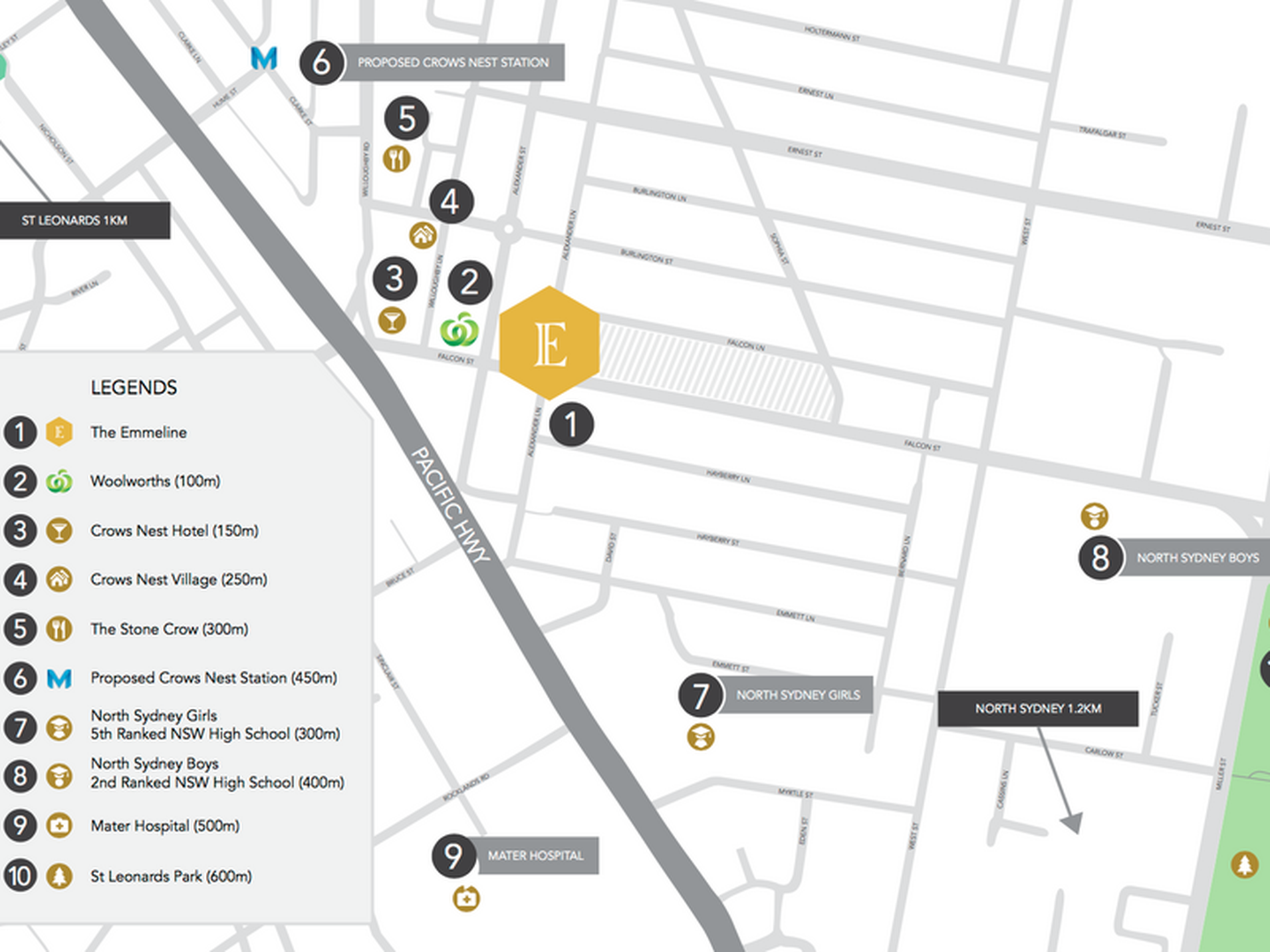This screenshot has height=952, width=1270.
Task: Click the Proposed Crows Nest Station label
Action: (x=453, y=63)
